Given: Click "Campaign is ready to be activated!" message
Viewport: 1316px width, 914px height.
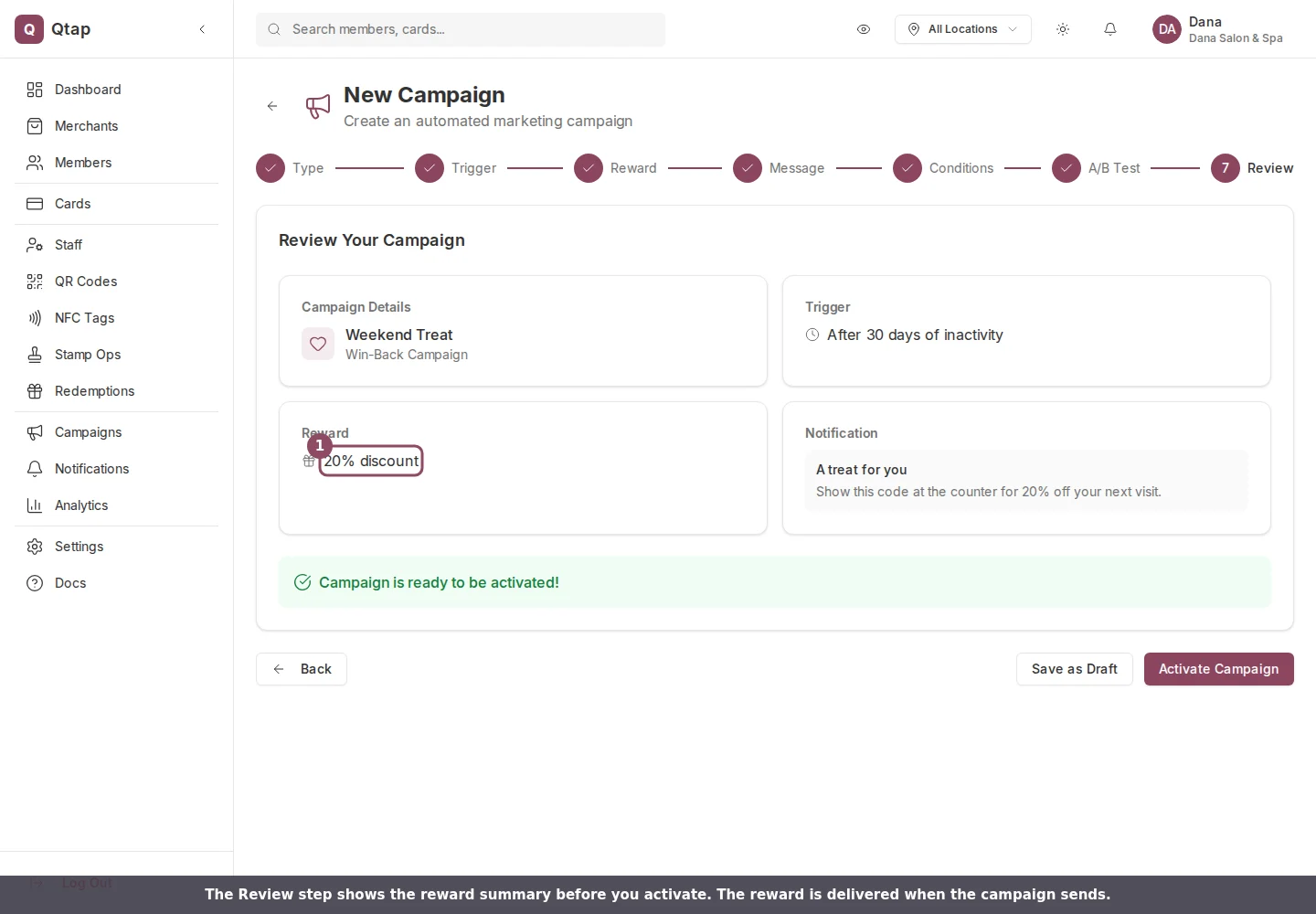Looking at the screenshot, I should (x=439, y=582).
